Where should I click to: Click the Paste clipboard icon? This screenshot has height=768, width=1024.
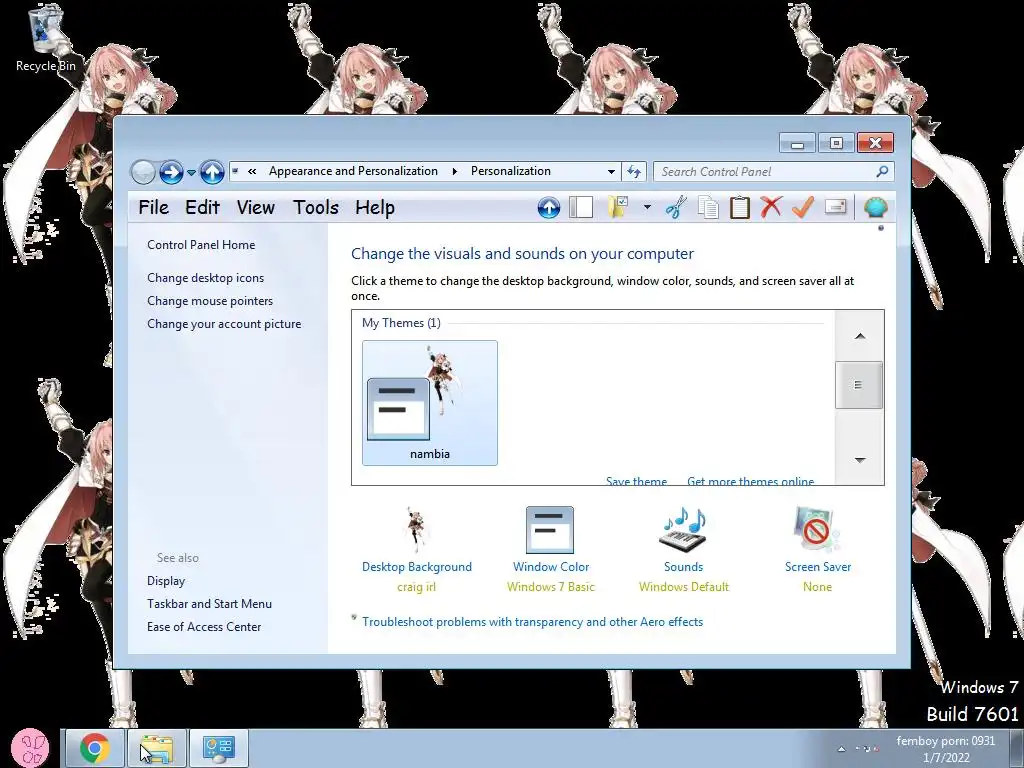[x=739, y=208]
